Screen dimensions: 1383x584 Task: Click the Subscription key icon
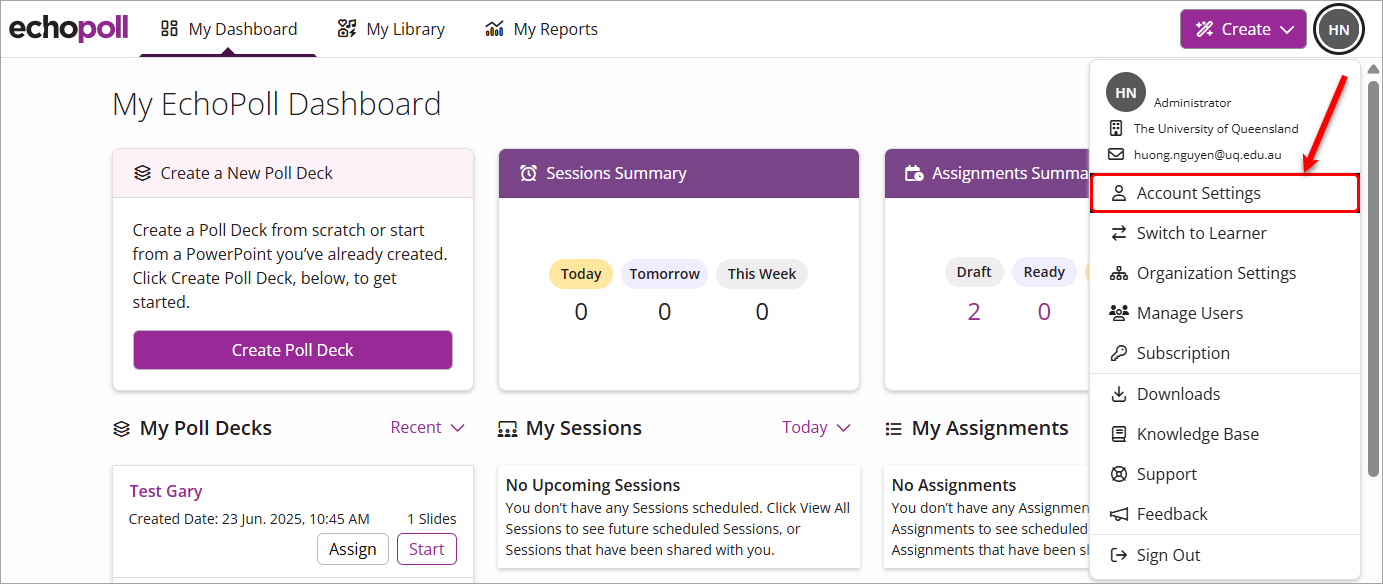tap(1119, 353)
